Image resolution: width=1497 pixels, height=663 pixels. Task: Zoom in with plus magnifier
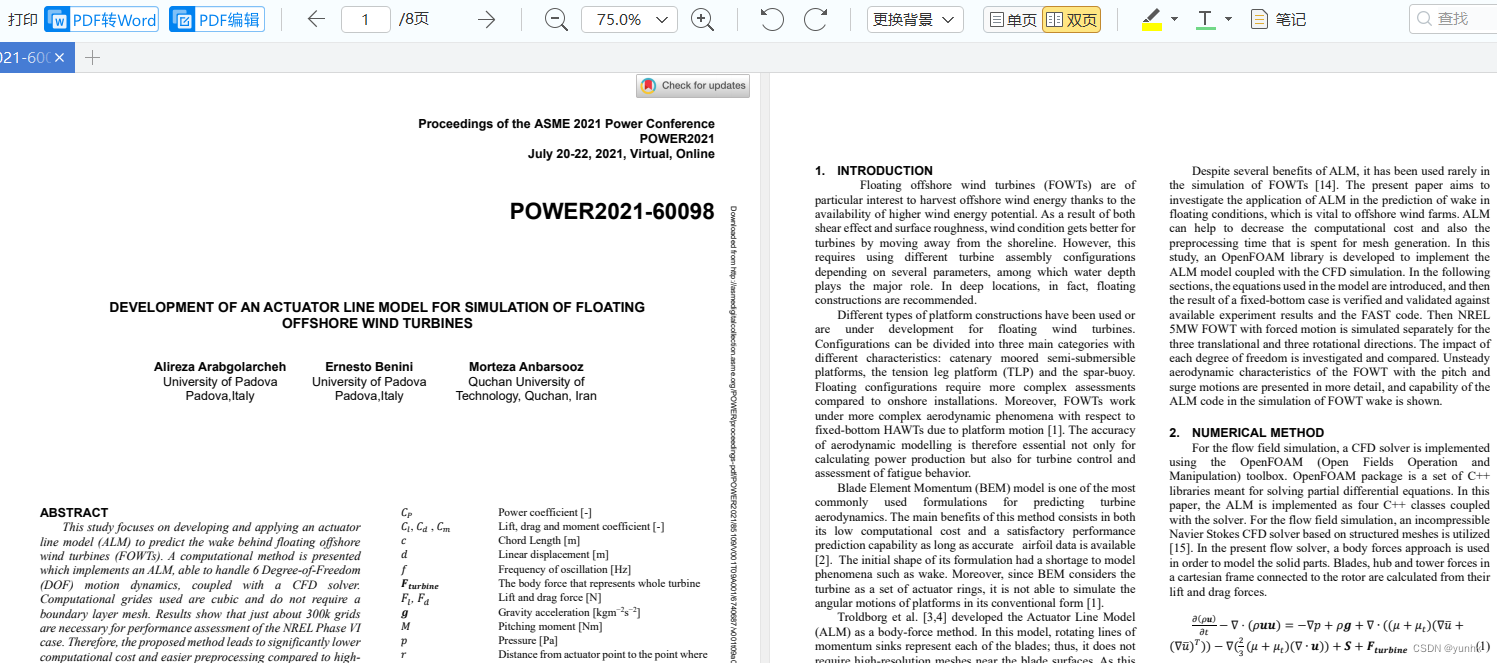(x=703, y=19)
